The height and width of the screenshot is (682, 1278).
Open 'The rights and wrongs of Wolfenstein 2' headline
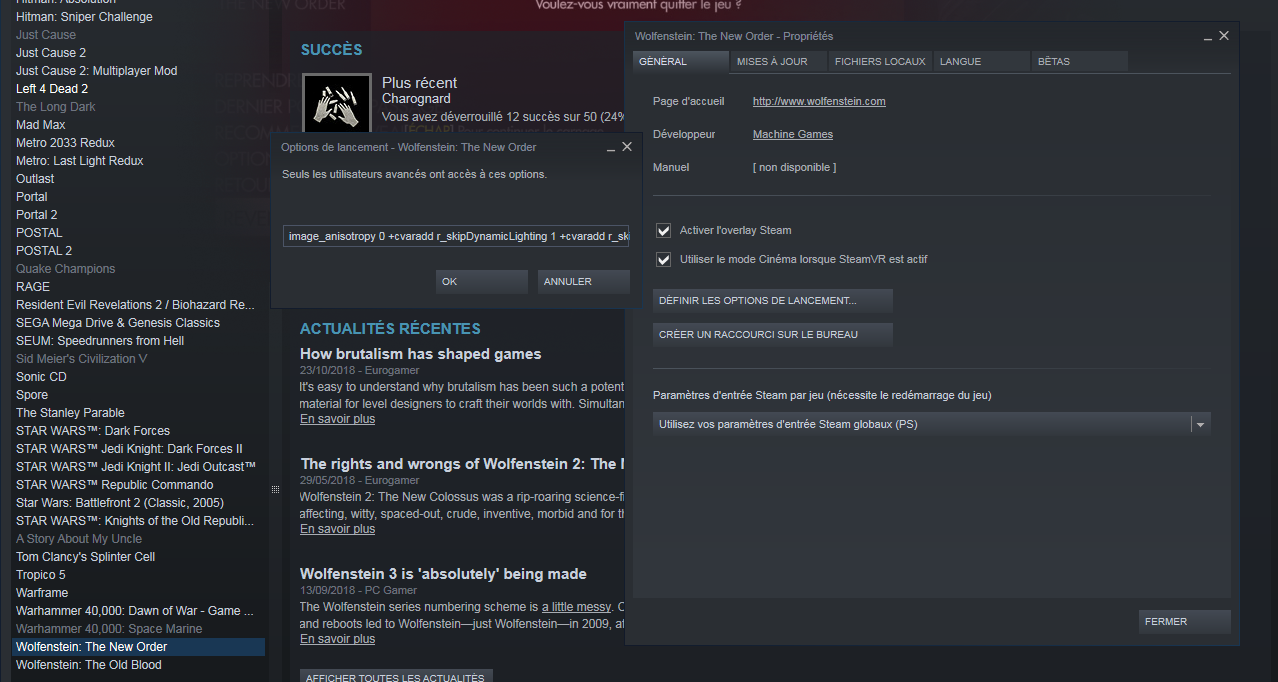point(463,464)
